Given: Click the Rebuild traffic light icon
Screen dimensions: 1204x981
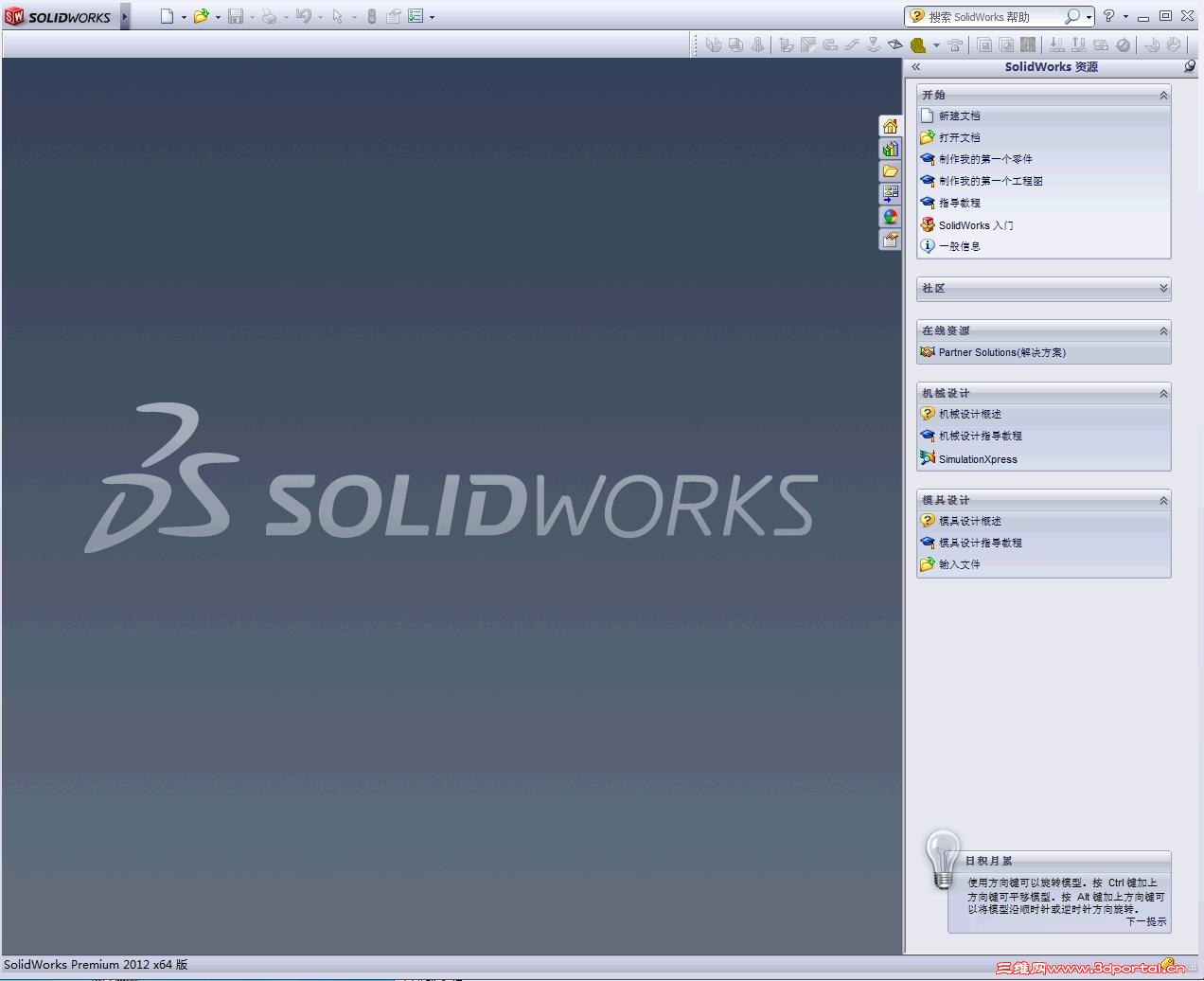Looking at the screenshot, I should [x=372, y=16].
